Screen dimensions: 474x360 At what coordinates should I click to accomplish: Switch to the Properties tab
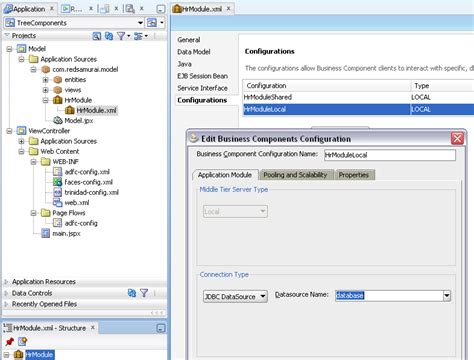click(354, 175)
